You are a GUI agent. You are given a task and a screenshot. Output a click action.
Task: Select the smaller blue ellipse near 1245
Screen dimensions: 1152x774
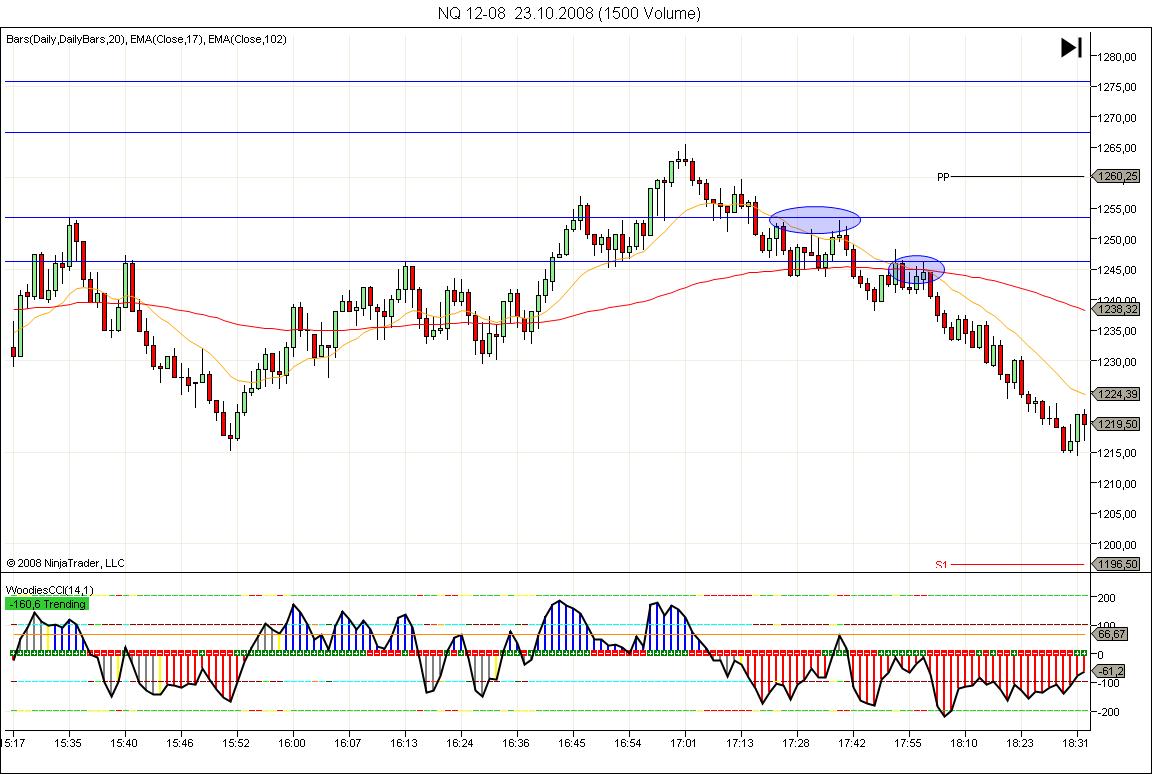[x=916, y=268]
